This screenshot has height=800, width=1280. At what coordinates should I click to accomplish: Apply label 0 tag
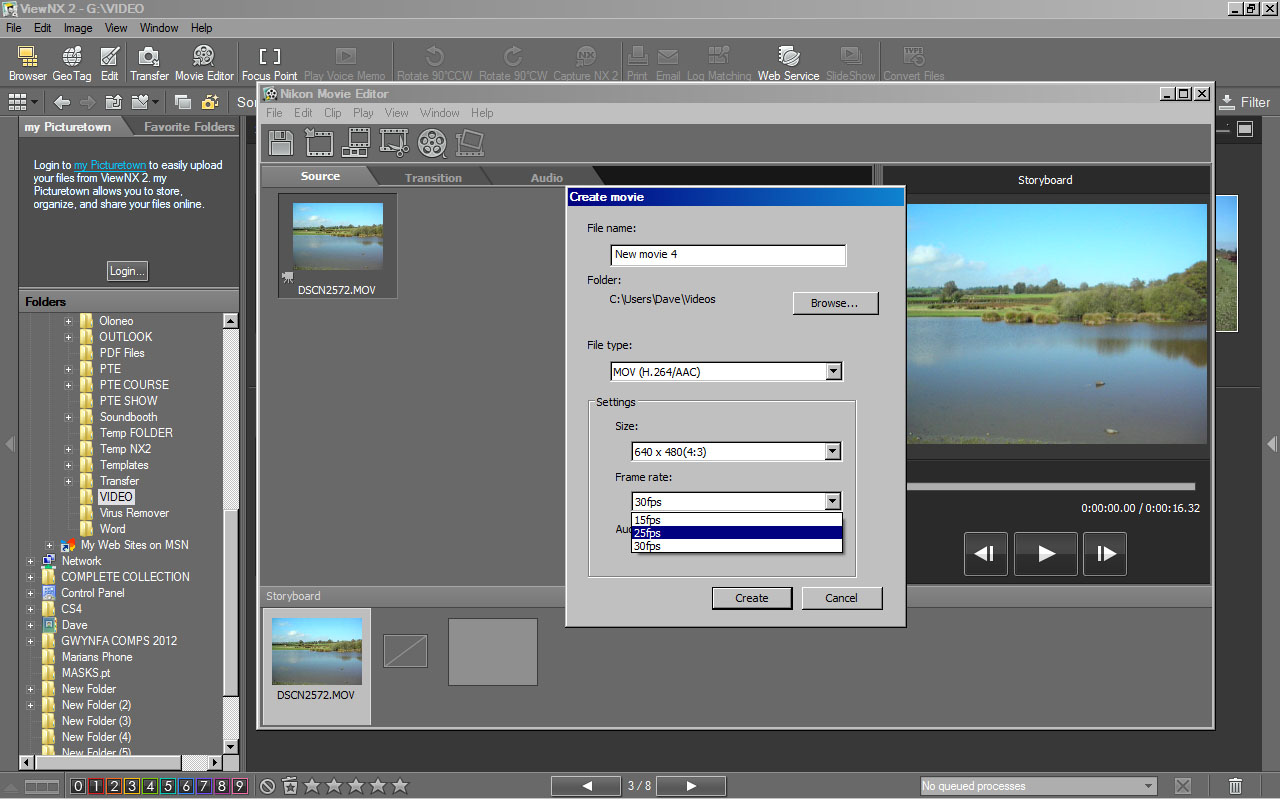78,786
